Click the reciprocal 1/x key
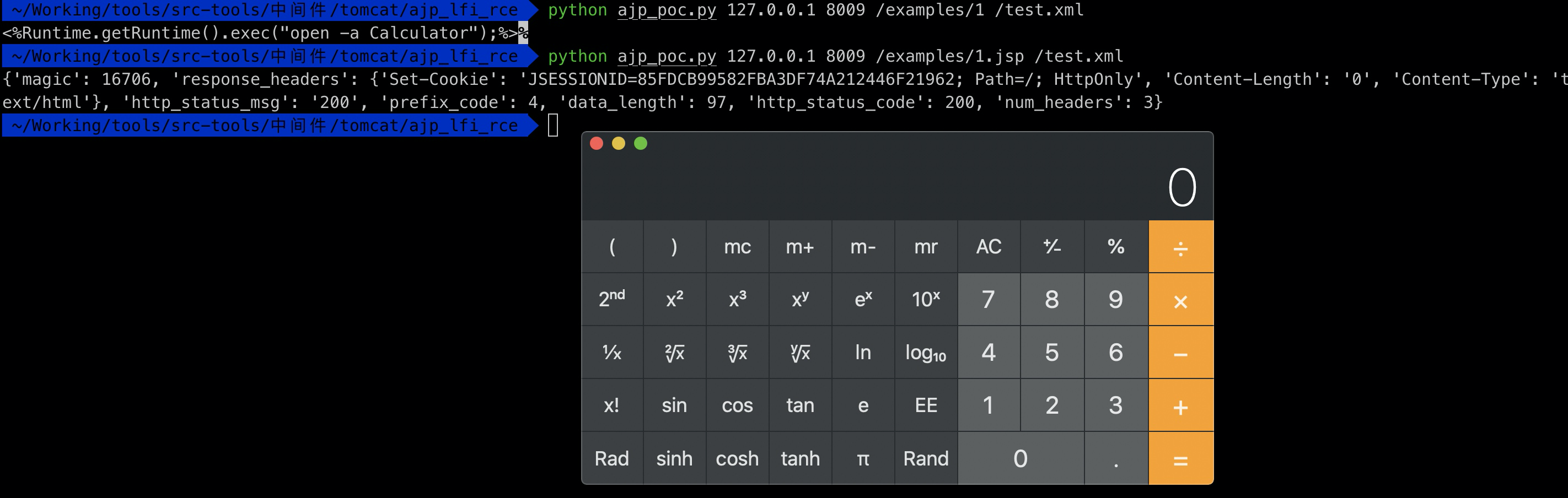This screenshot has width=1568, height=498. (613, 353)
